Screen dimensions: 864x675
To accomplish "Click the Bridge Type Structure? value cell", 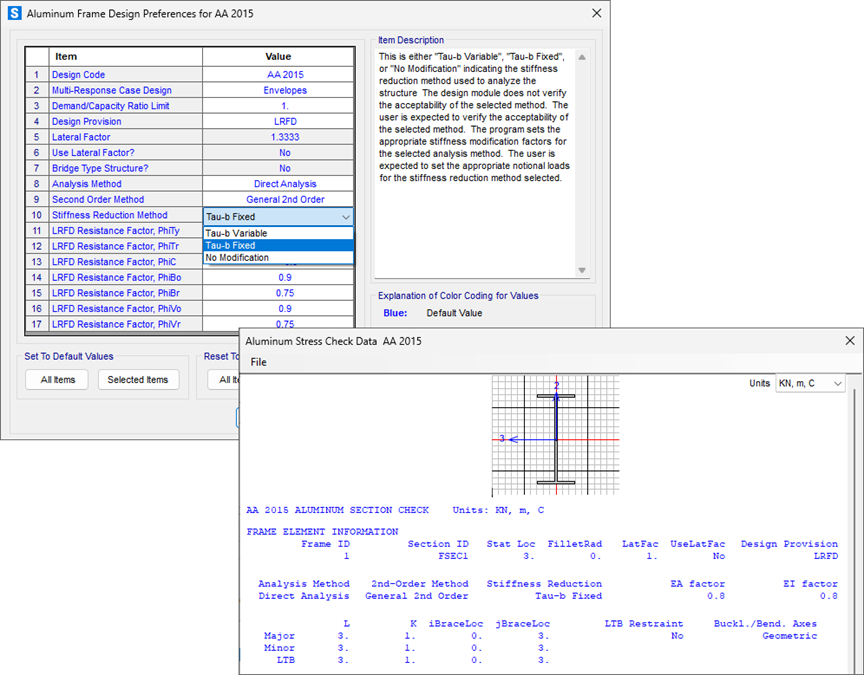I will pos(285,169).
